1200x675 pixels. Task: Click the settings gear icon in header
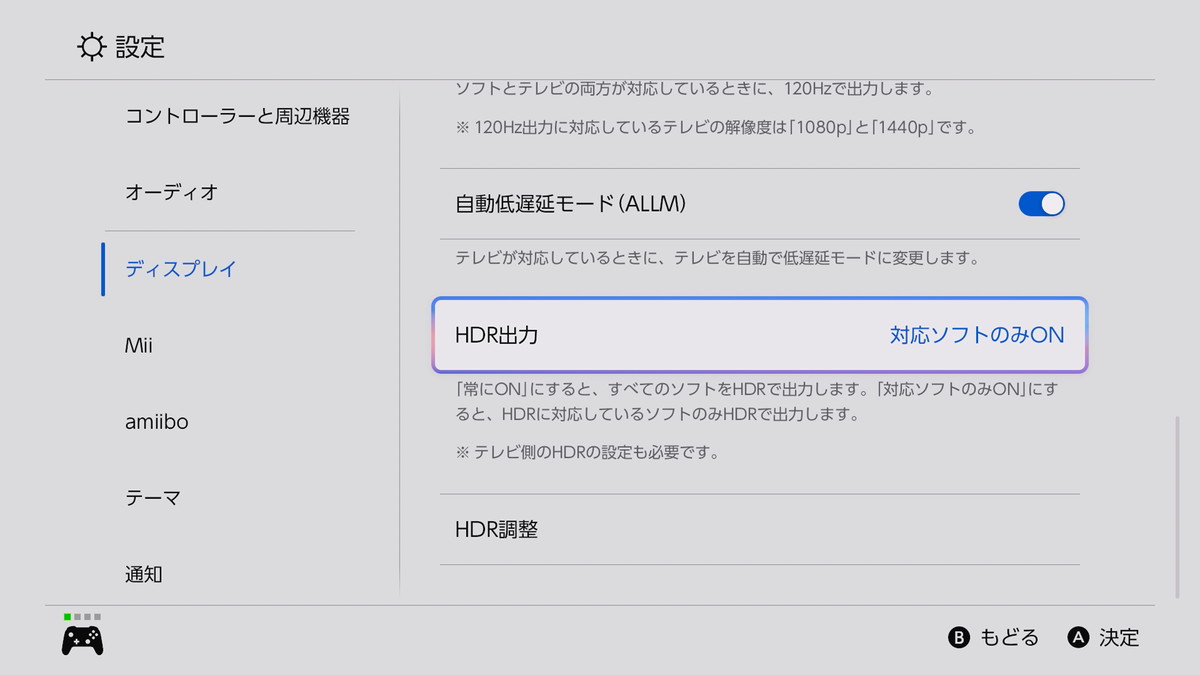click(x=91, y=47)
